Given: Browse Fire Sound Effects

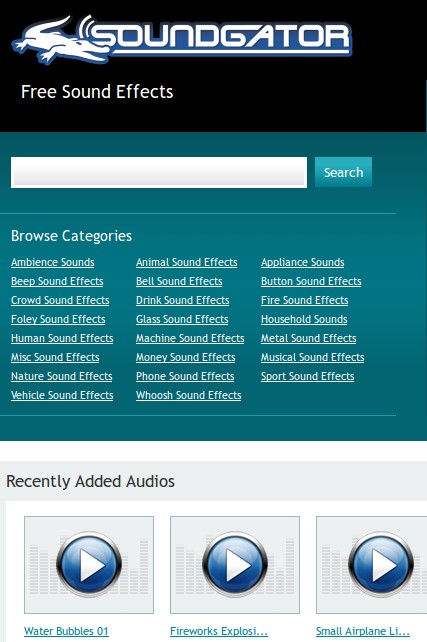Looking at the screenshot, I should (305, 300).
